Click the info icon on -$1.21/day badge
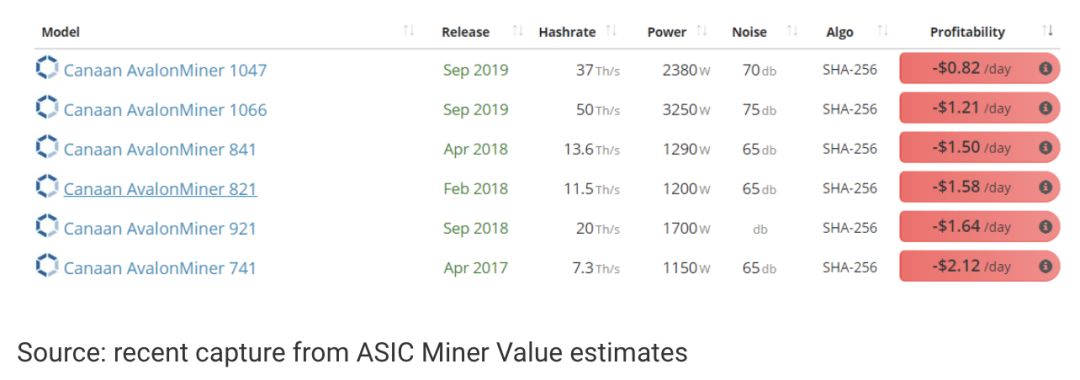This screenshot has width=1080, height=380. pos(1045,108)
